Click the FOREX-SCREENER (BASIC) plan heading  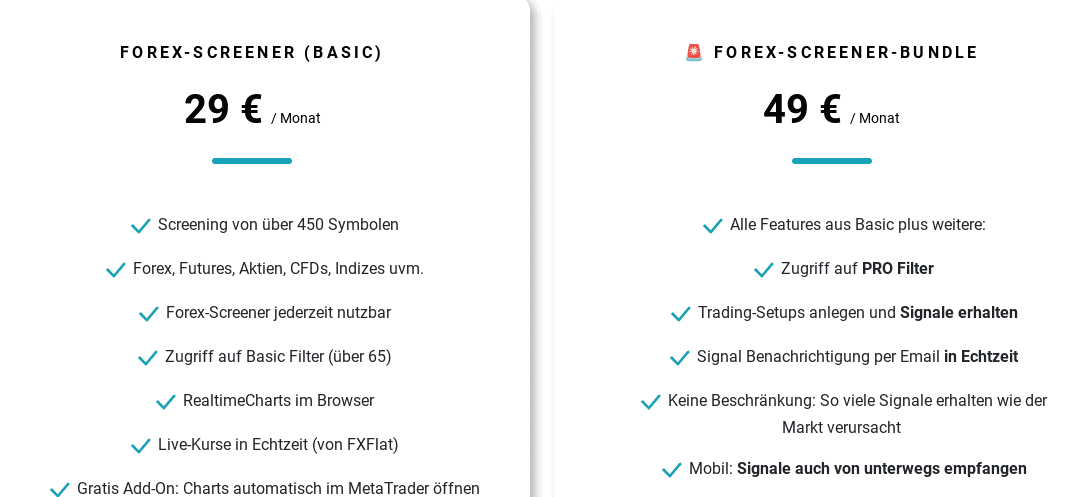pos(252,53)
